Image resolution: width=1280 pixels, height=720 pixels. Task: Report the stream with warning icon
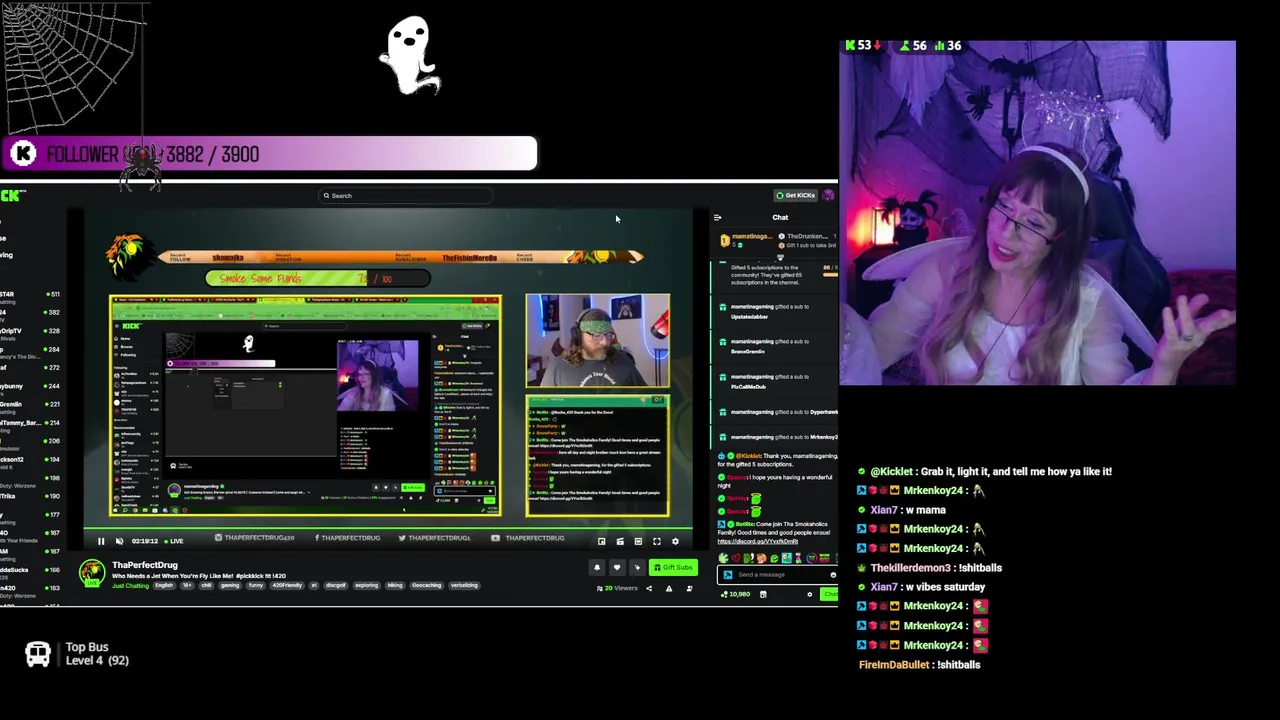pyautogui.click(x=669, y=588)
